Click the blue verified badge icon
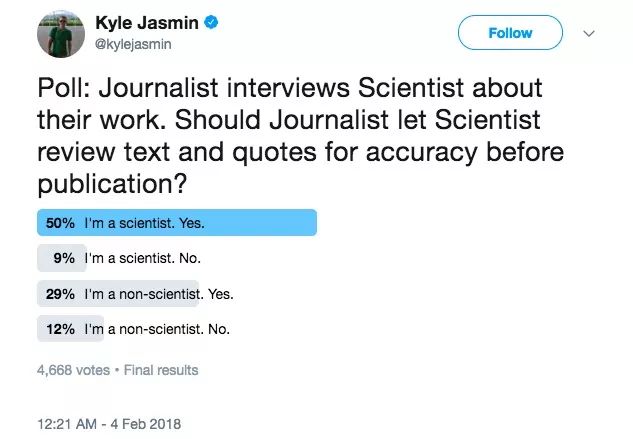The image size is (633, 439). pyautogui.click(x=214, y=22)
